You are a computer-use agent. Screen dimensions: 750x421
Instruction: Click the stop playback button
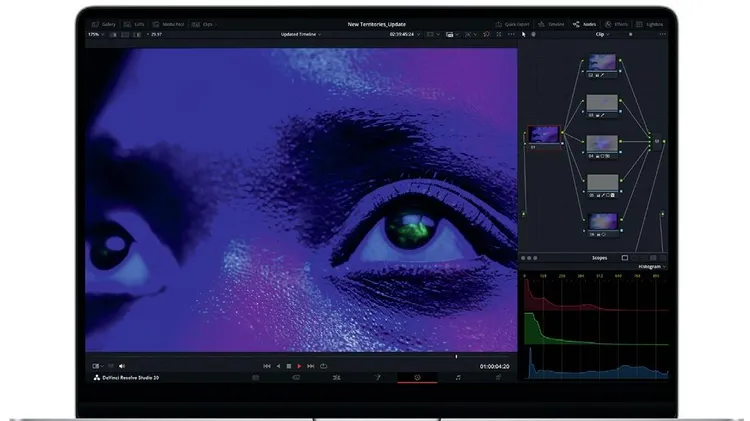coord(288,366)
